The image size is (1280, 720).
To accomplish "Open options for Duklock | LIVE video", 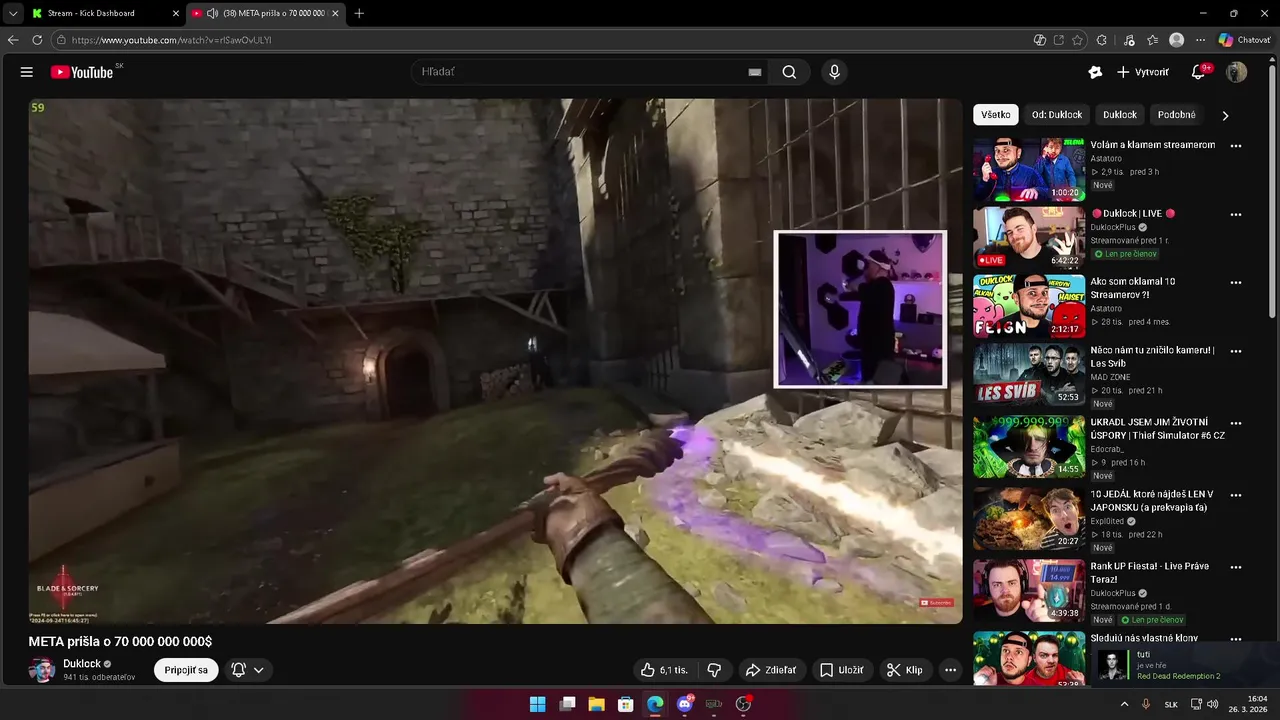I will [1236, 215].
